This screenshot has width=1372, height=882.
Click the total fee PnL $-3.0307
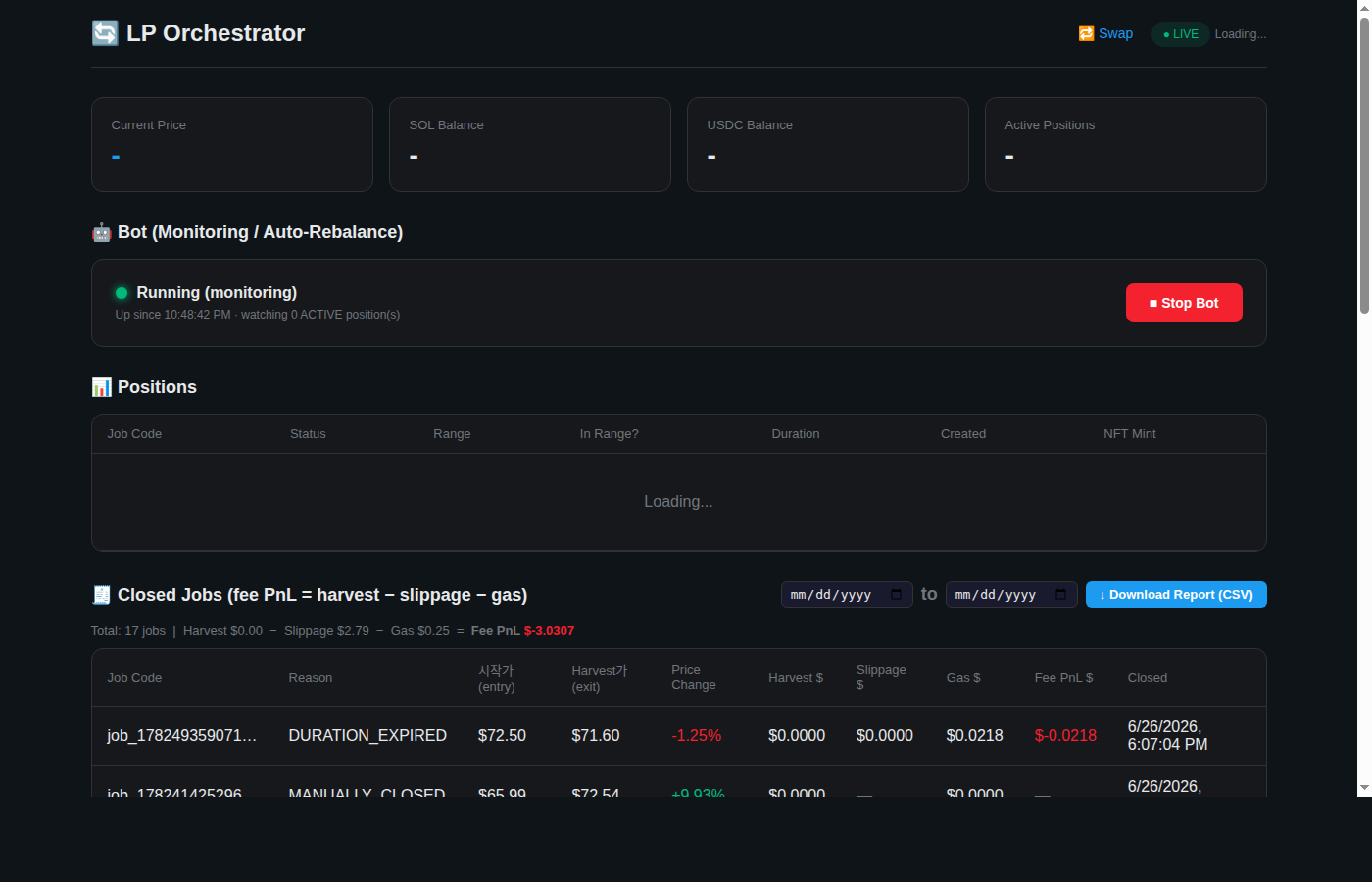tap(549, 631)
